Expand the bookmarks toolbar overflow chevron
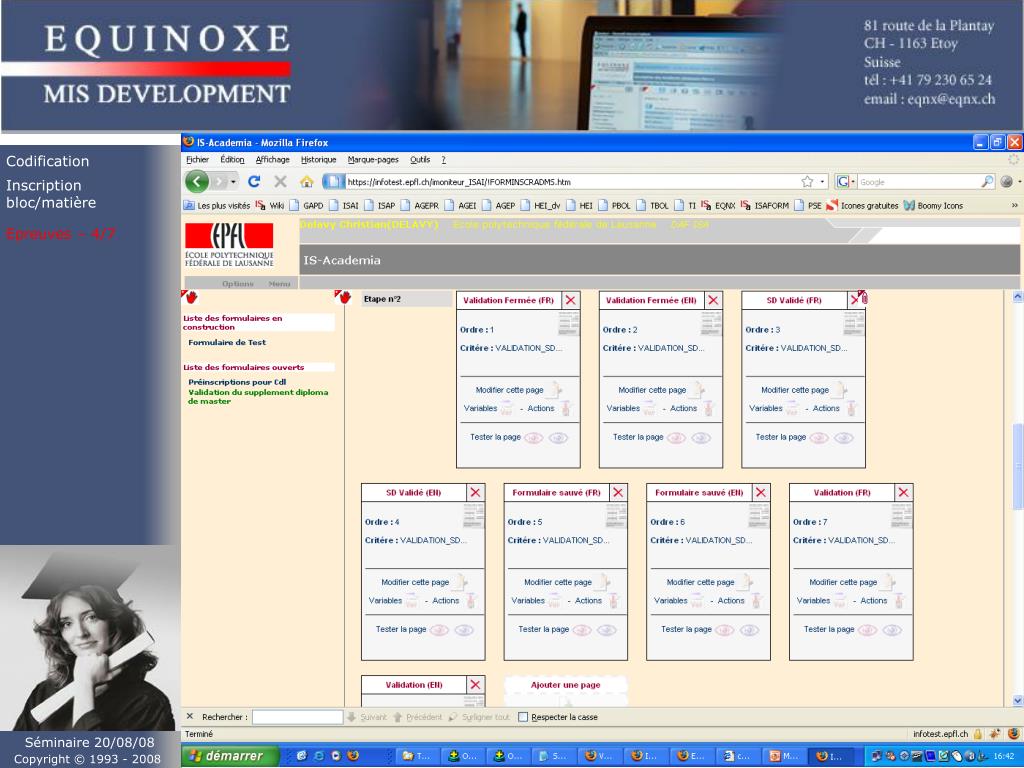The height and width of the screenshot is (768, 1024). pyautogui.click(x=1014, y=205)
